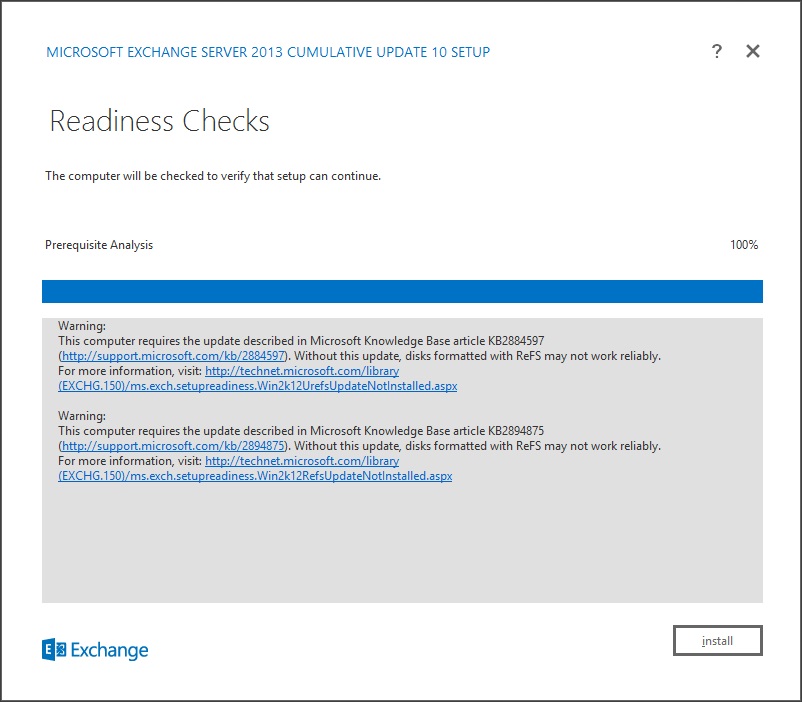This screenshot has width=802, height=702.
Task: Follow the technet.microsoft.com/library link in the second warning
Action: 302,461
